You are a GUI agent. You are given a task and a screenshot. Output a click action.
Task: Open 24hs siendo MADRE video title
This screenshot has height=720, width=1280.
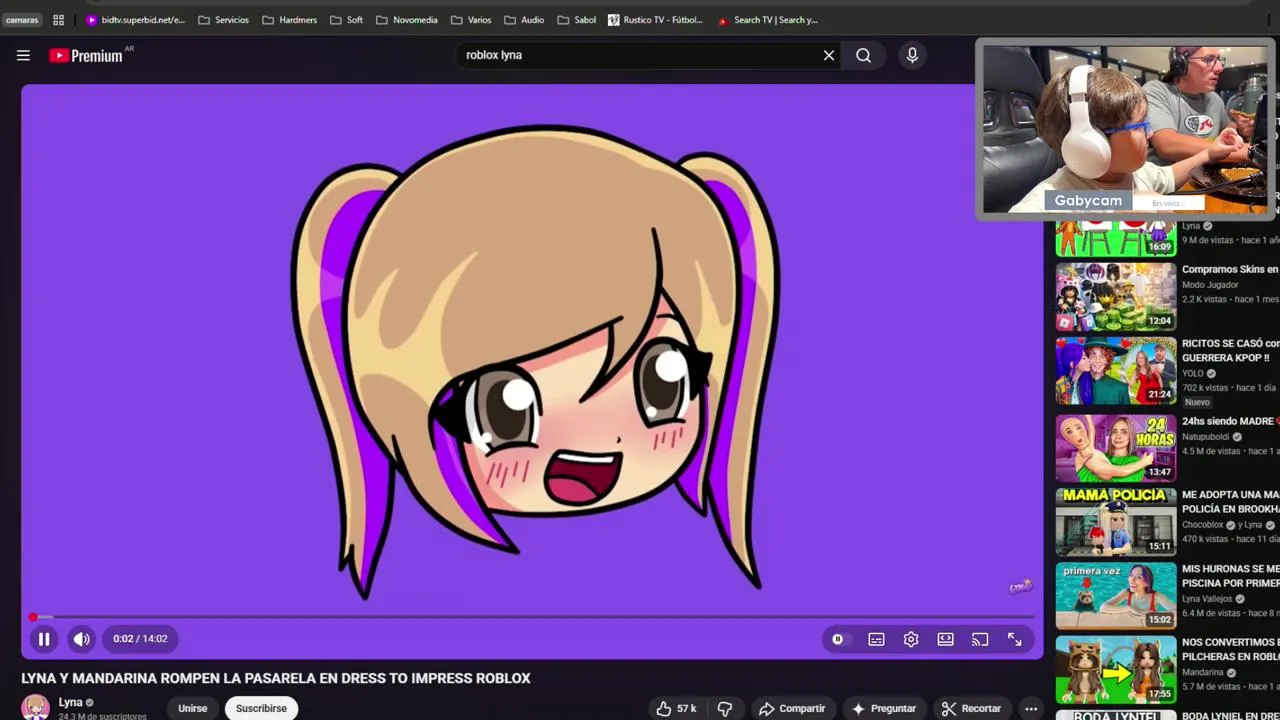pos(1231,422)
